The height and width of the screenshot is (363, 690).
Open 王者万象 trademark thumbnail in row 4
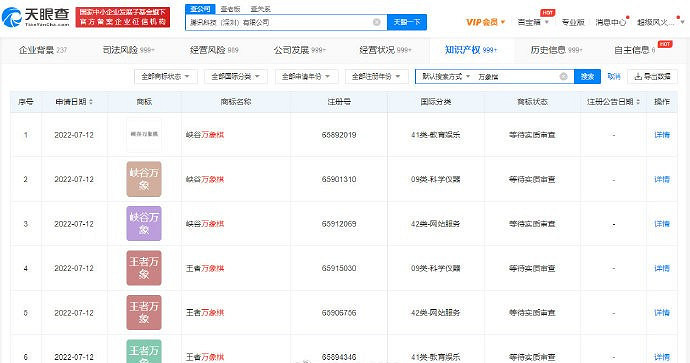click(x=144, y=268)
